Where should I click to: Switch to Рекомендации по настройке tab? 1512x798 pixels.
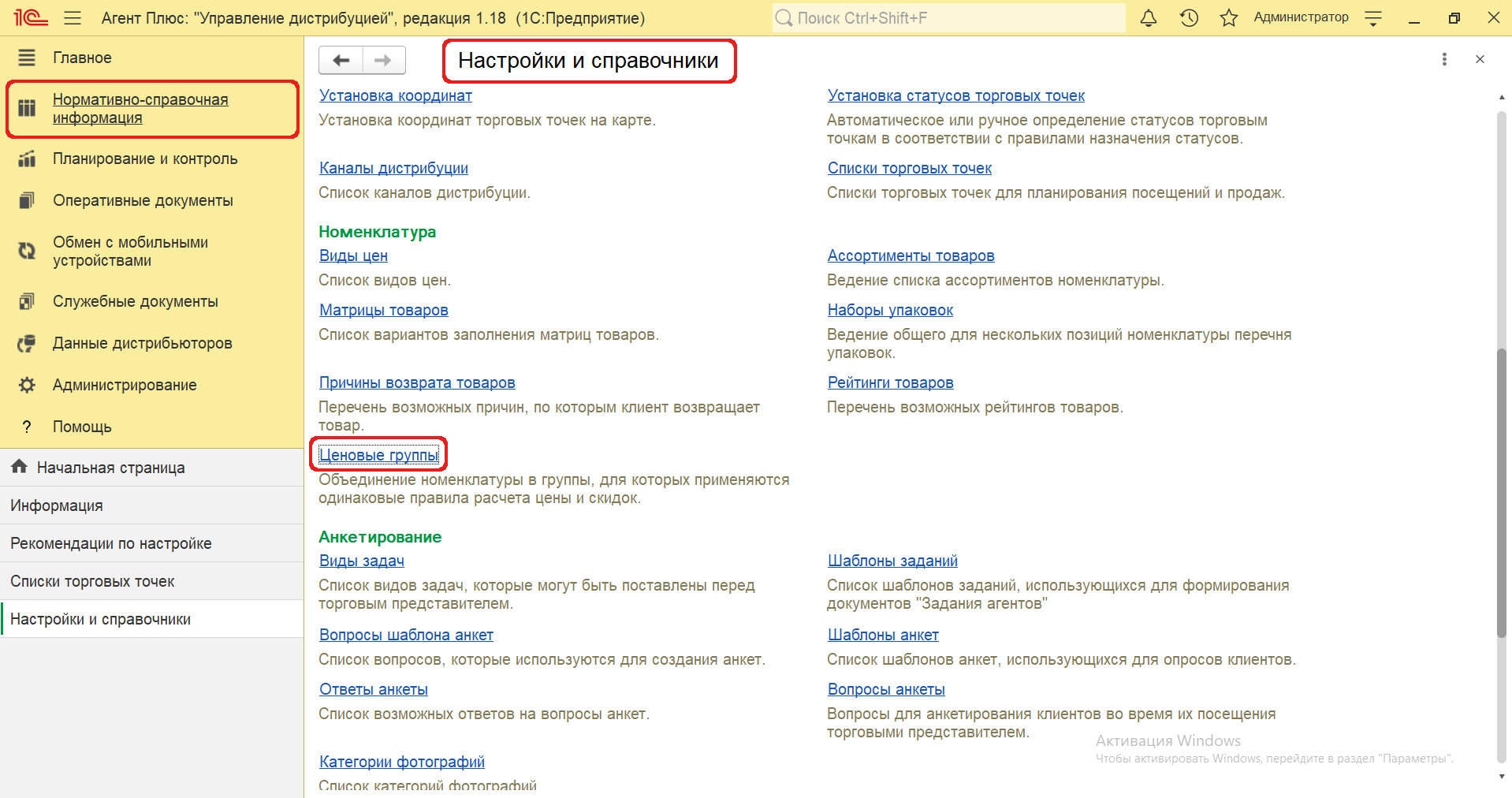coord(151,543)
